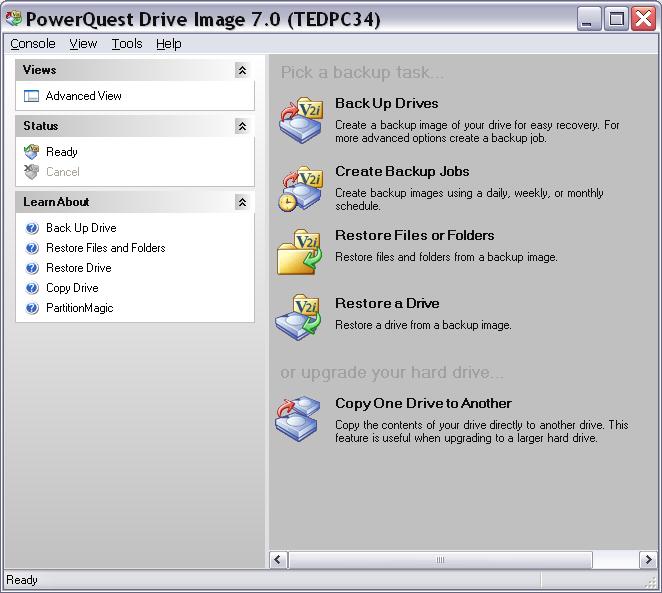
Task: Learn about PartitionMagic
Action: point(79,308)
